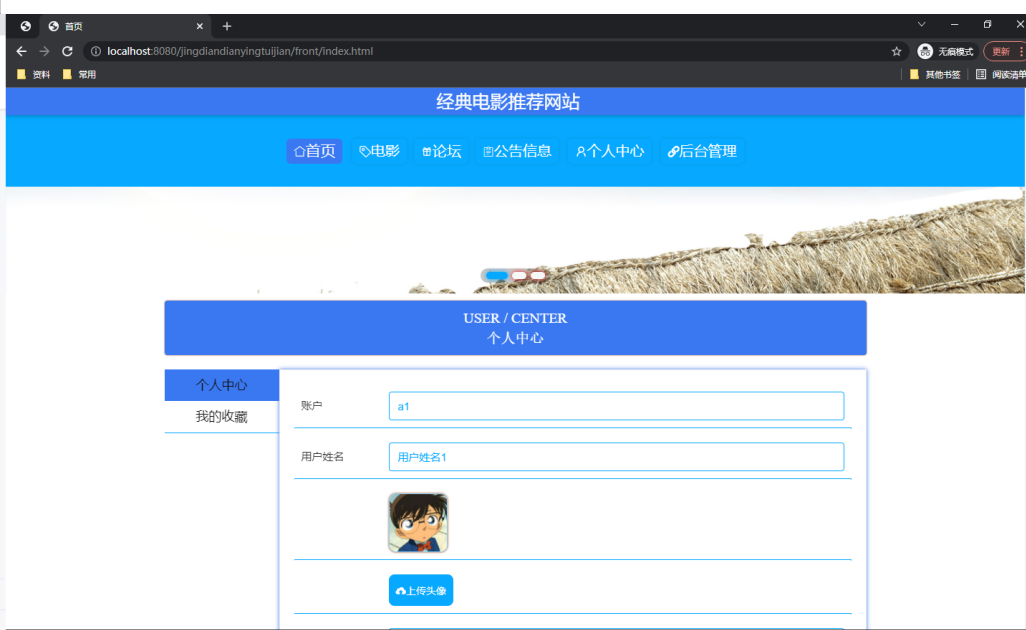Click the 经典电影推荐网站 site title

pyautogui.click(x=508, y=102)
